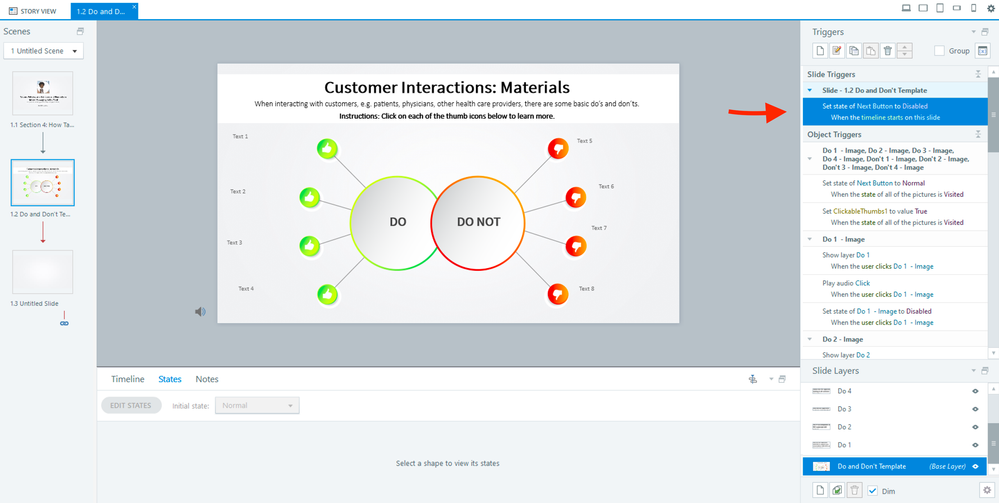The image size is (999, 503).
Task: Undock the Slide Layers panel
Action: (x=985, y=370)
